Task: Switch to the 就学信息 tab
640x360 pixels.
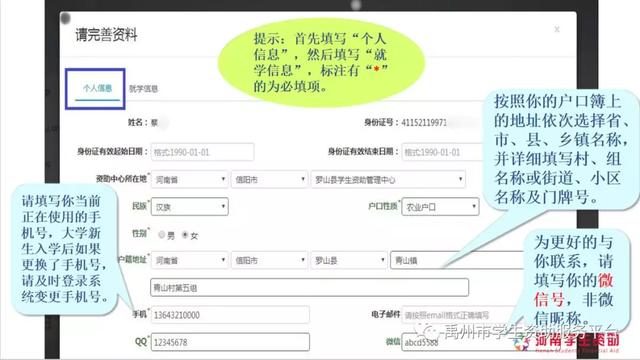Action: point(143,89)
